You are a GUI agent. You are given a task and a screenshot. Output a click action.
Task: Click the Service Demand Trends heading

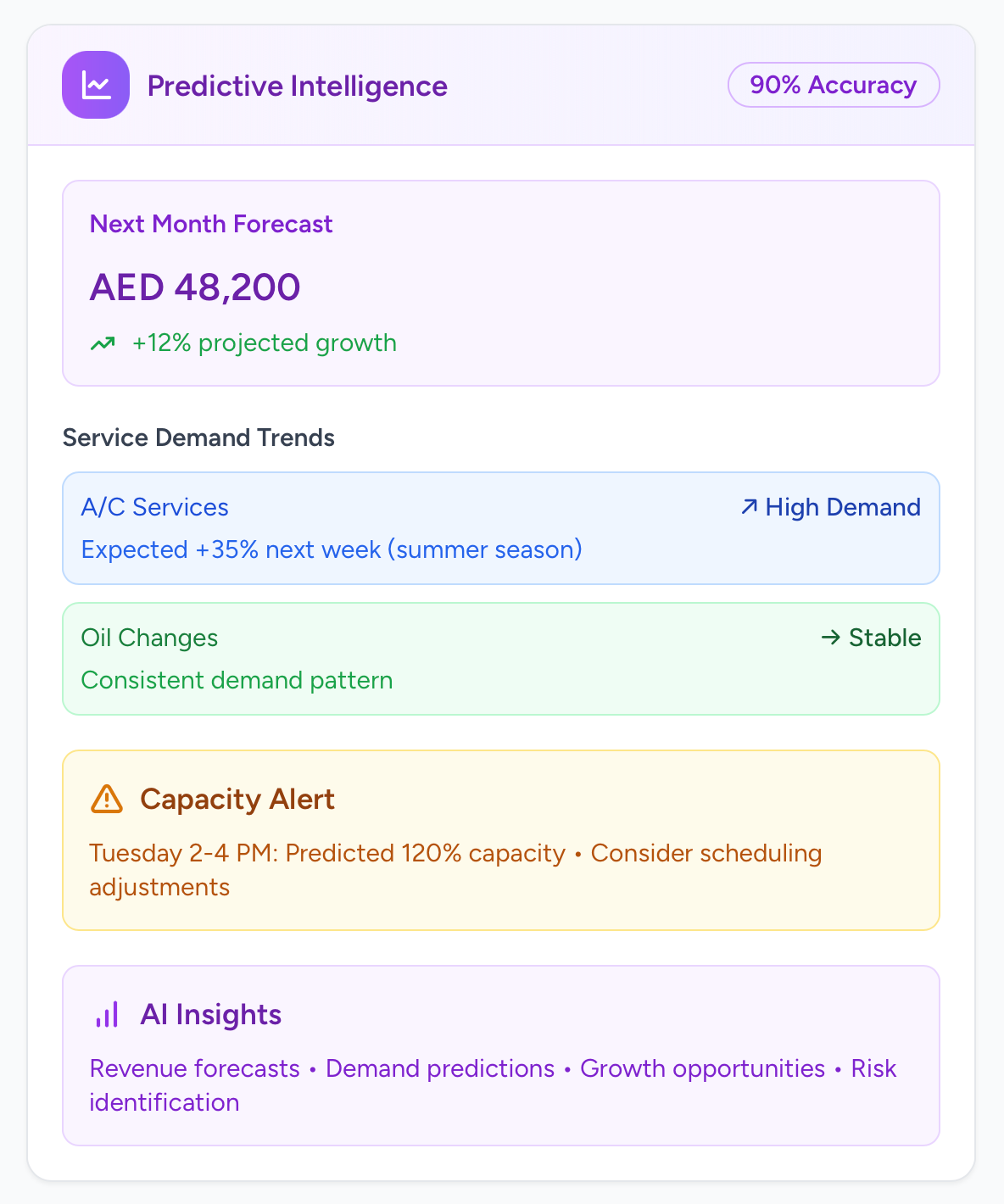coord(198,438)
